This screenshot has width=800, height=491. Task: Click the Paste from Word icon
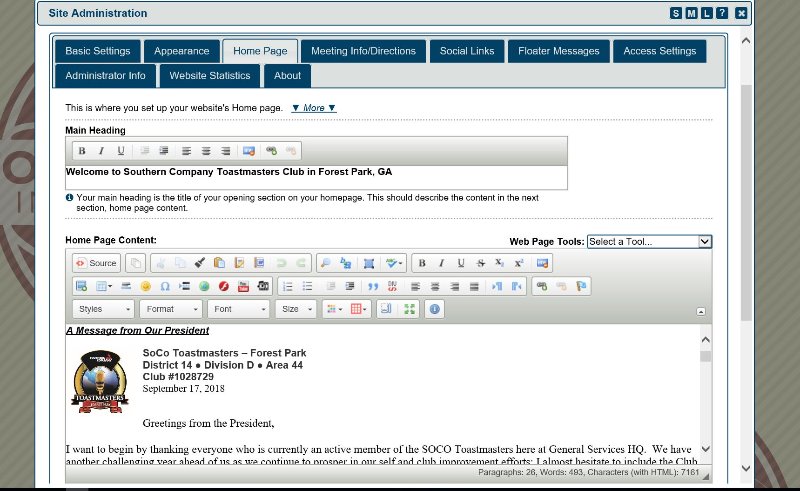[259, 263]
